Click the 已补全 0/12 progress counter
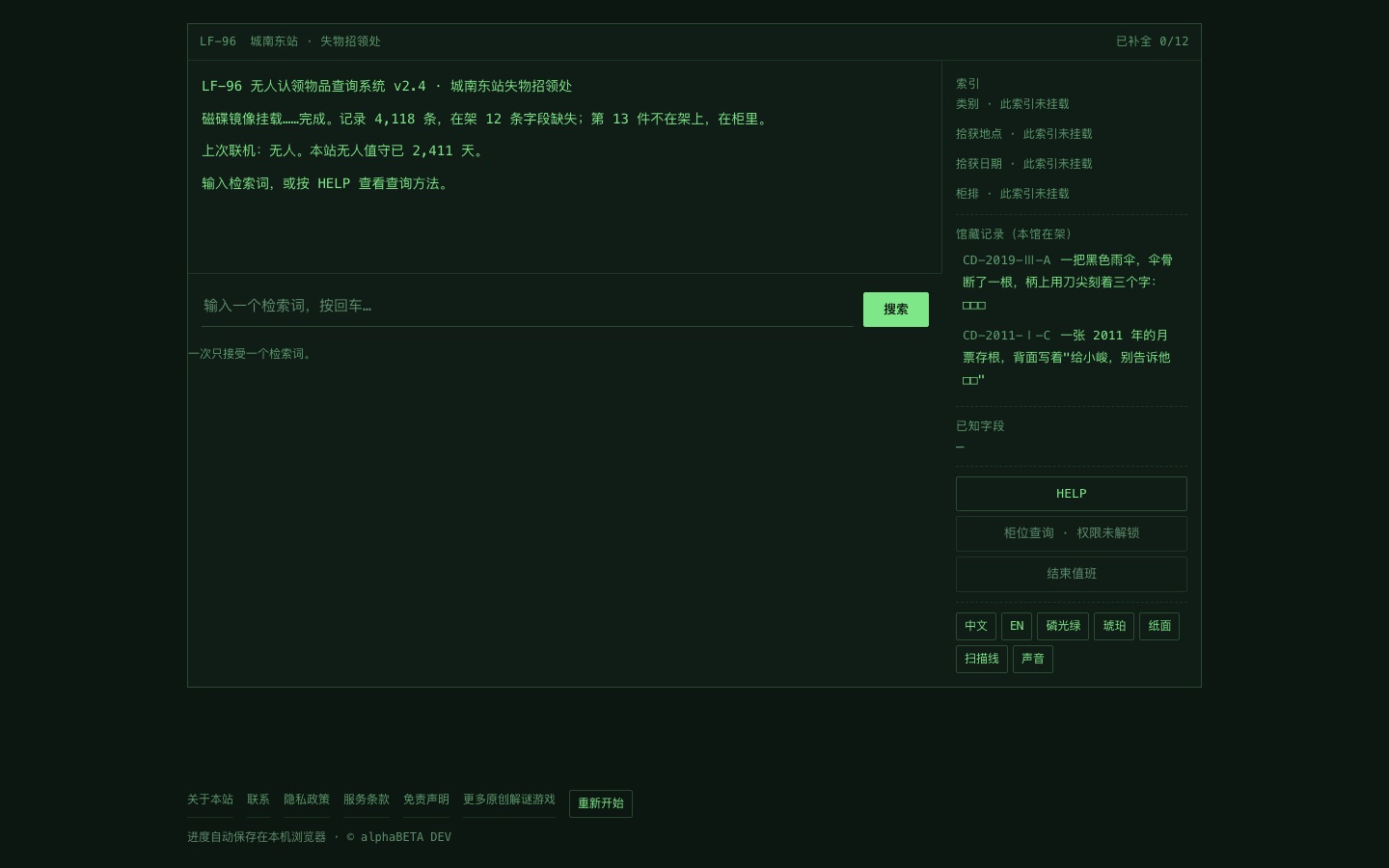Image resolution: width=1389 pixels, height=868 pixels. click(x=1153, y=41)
